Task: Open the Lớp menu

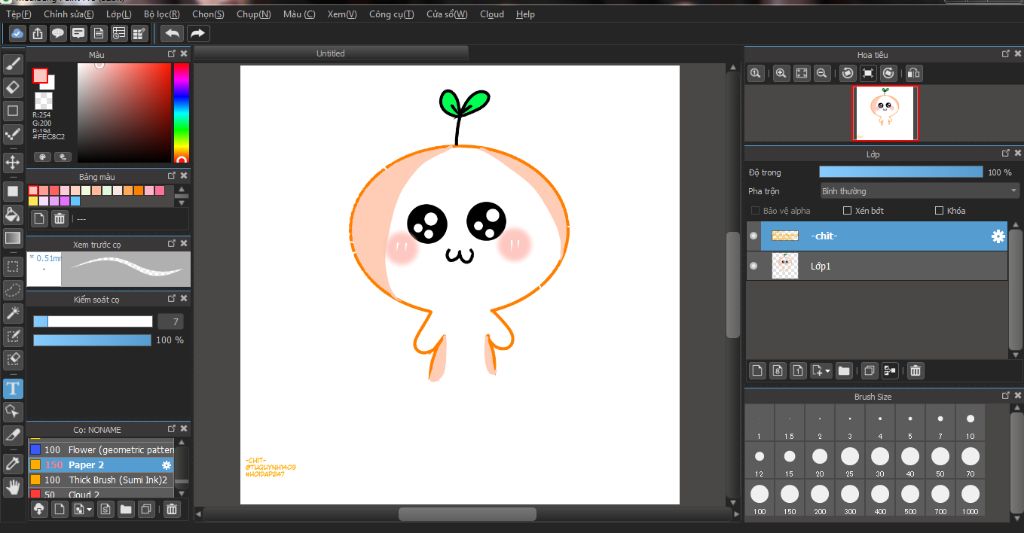Action: point(119,14)
